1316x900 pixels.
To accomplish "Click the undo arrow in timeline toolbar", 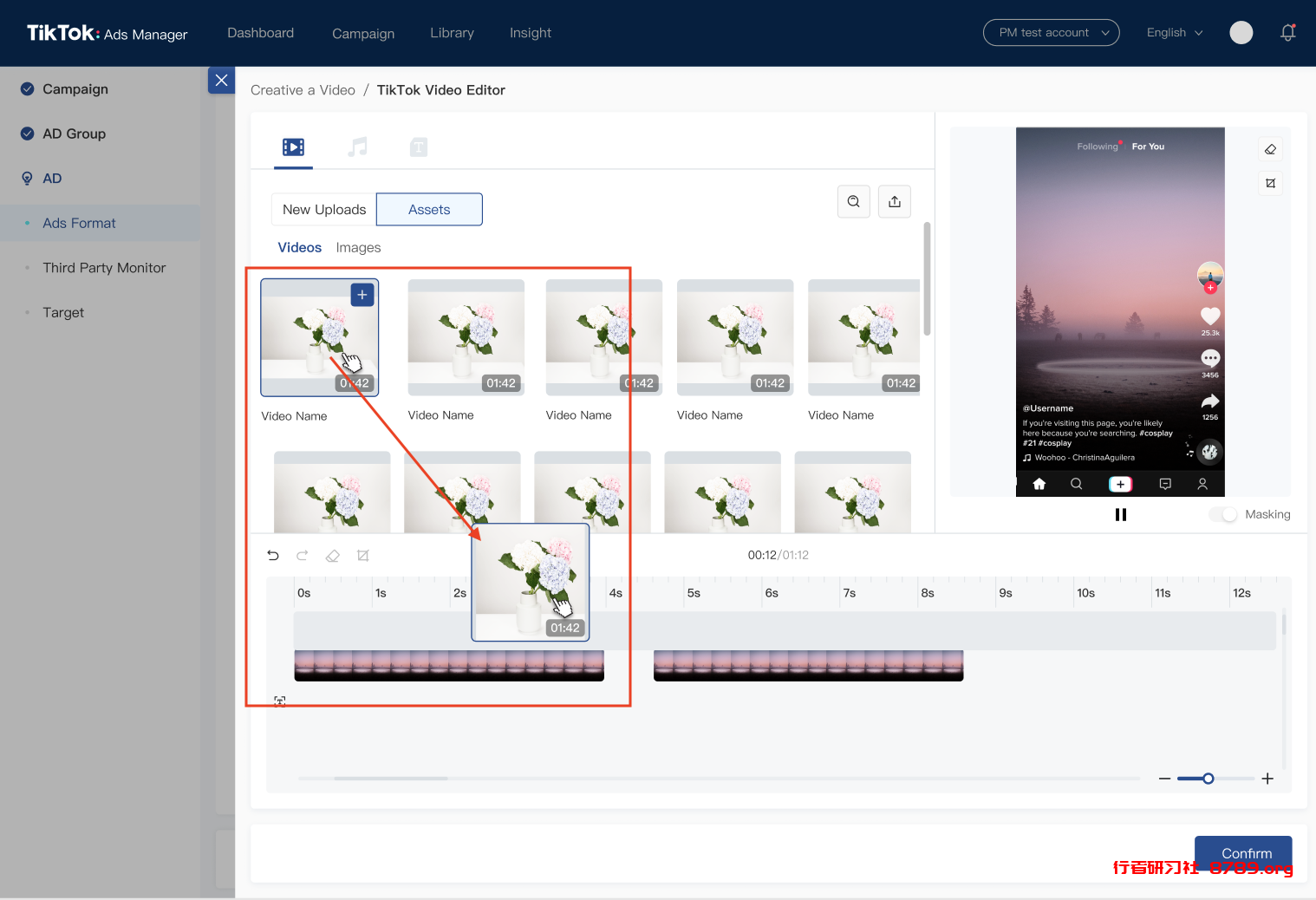I will pos(273,555).
